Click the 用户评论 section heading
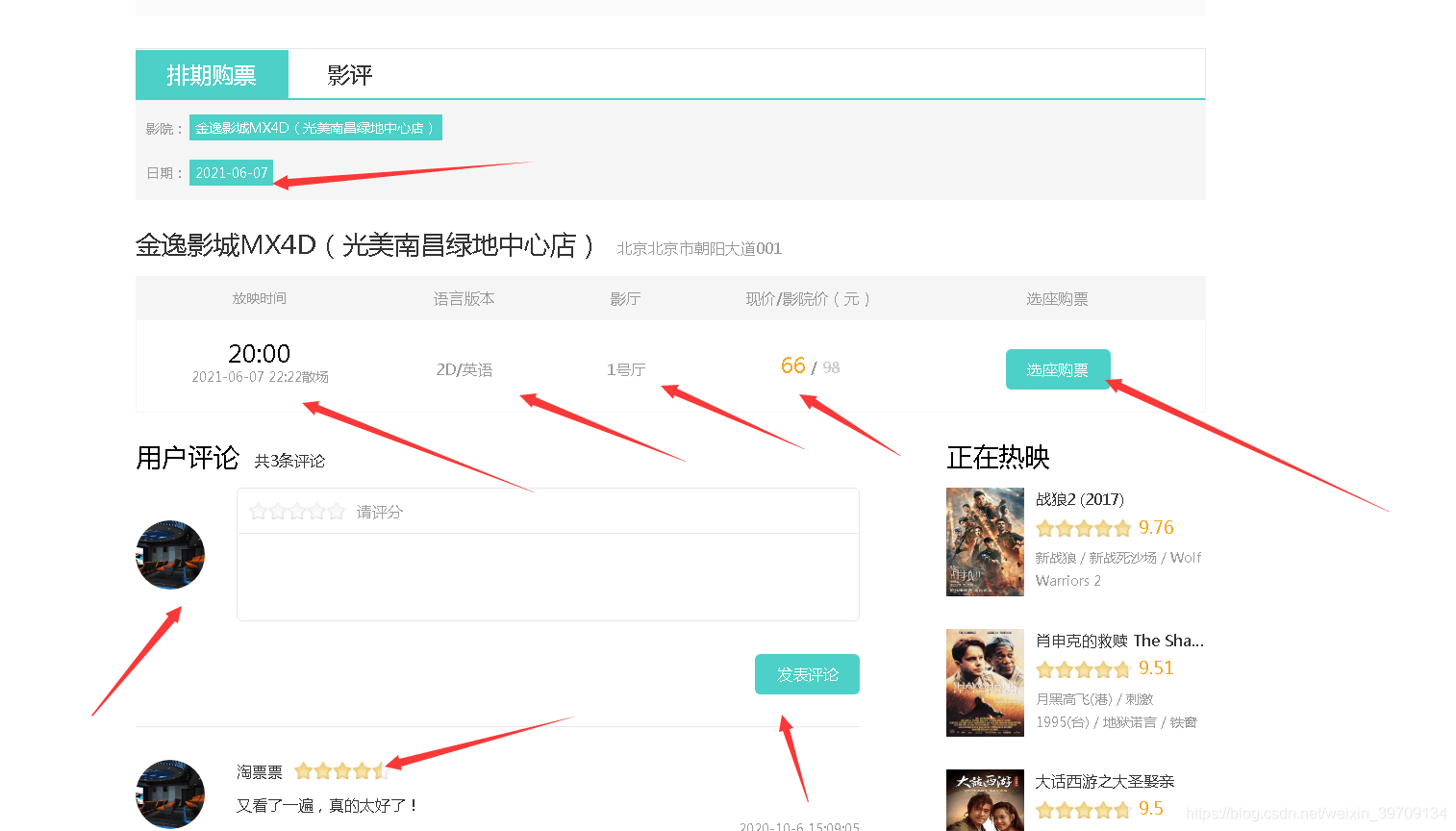 (188, 457)
